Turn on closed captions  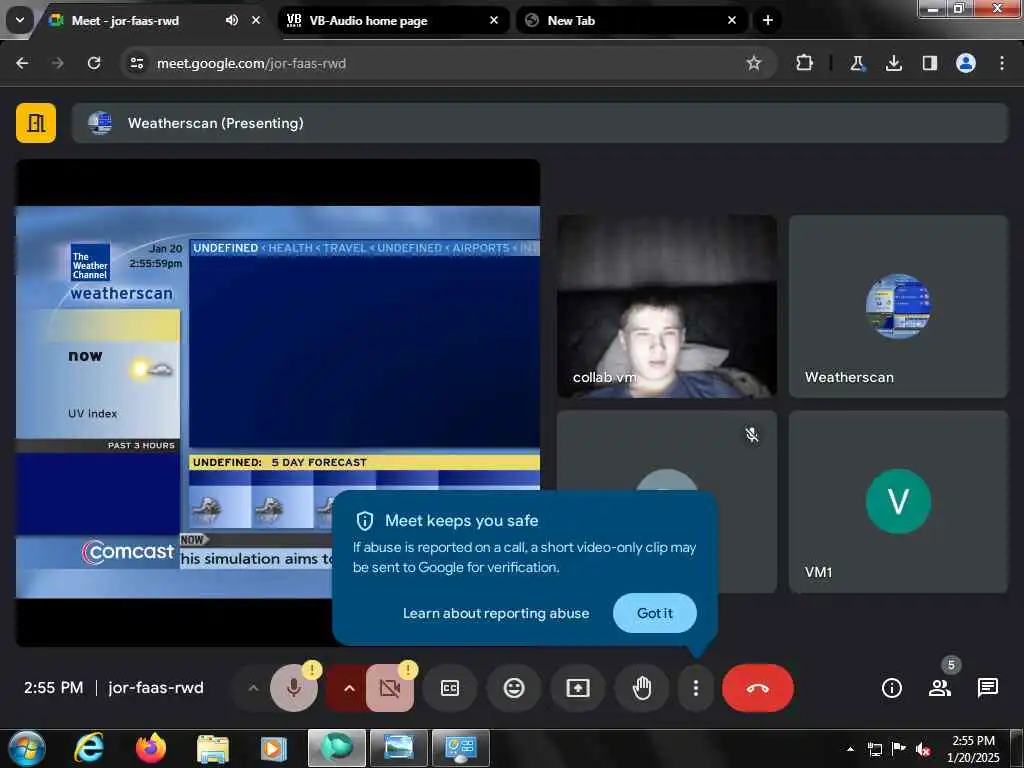tap(450, 688)
